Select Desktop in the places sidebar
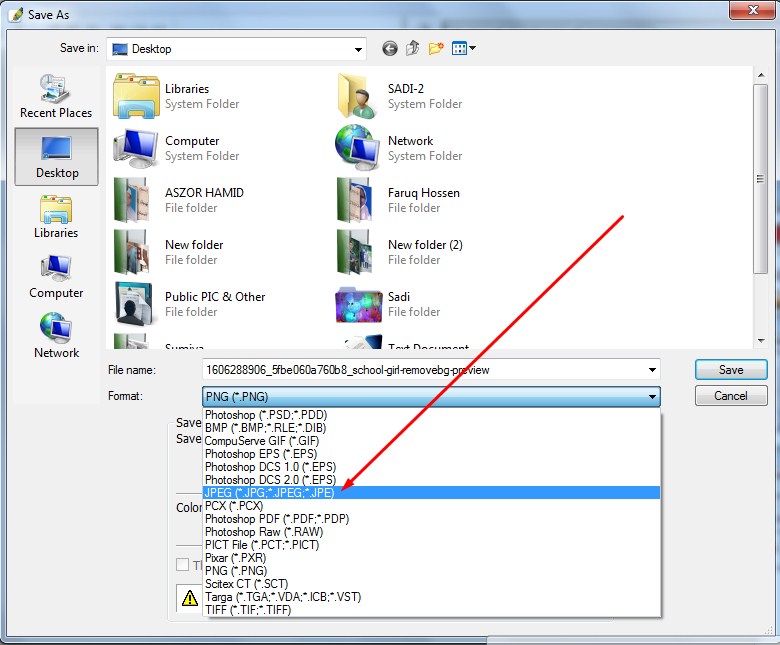The image size is (780, 645). [56, 157]
